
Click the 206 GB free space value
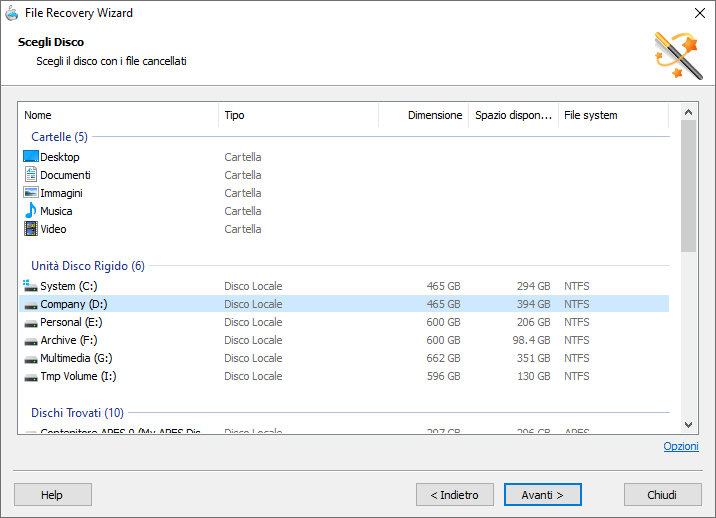[x=533, y=322]
